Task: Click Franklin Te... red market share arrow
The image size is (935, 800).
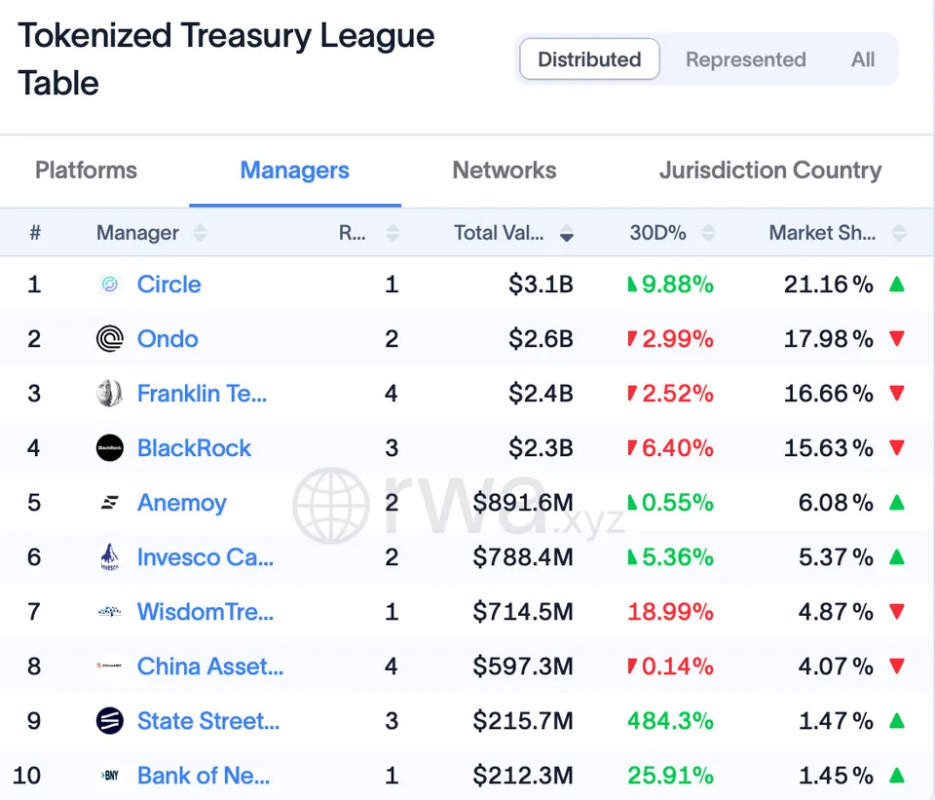Action: tap(897, 393)
